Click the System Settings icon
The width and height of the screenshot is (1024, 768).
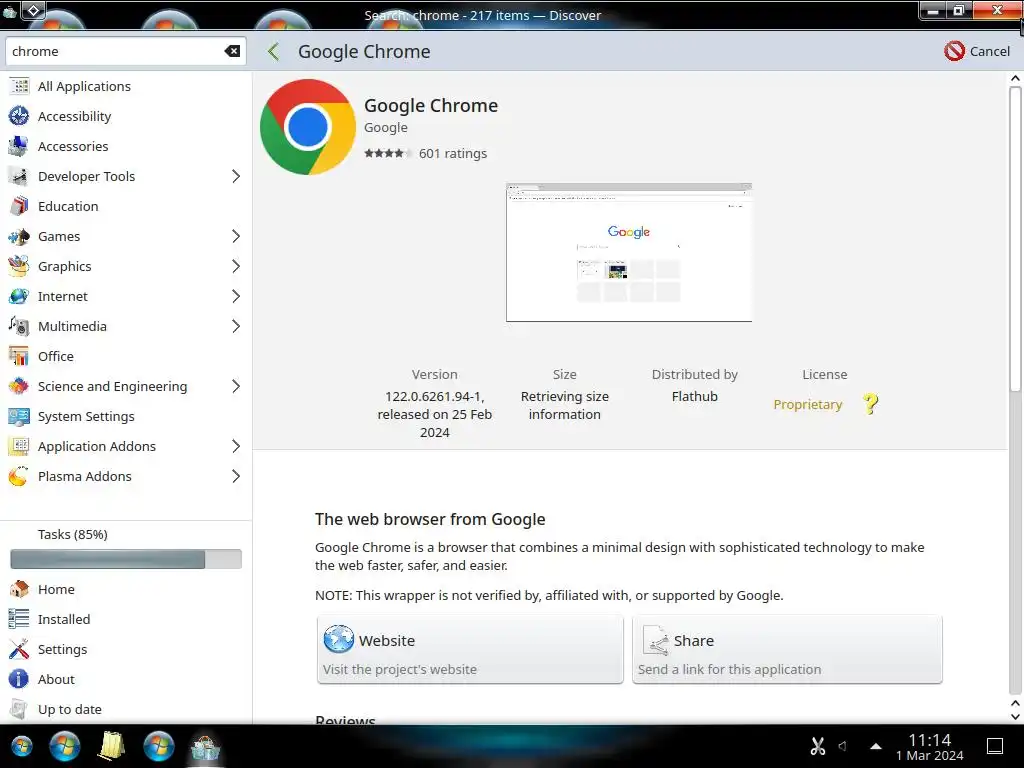(19, 417)
